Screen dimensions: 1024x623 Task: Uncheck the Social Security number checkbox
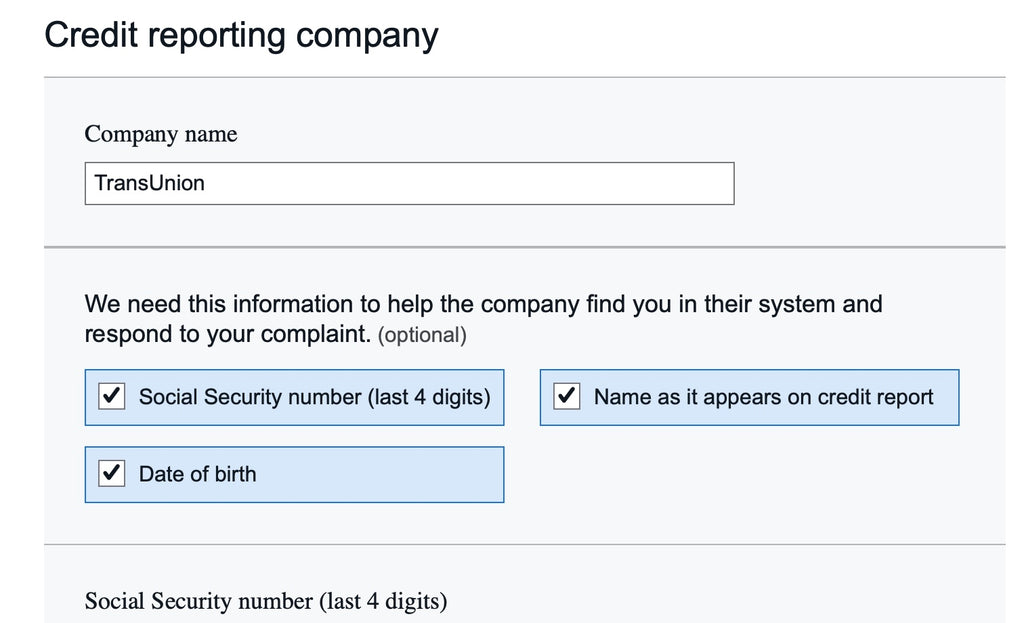tap(112, 397)
